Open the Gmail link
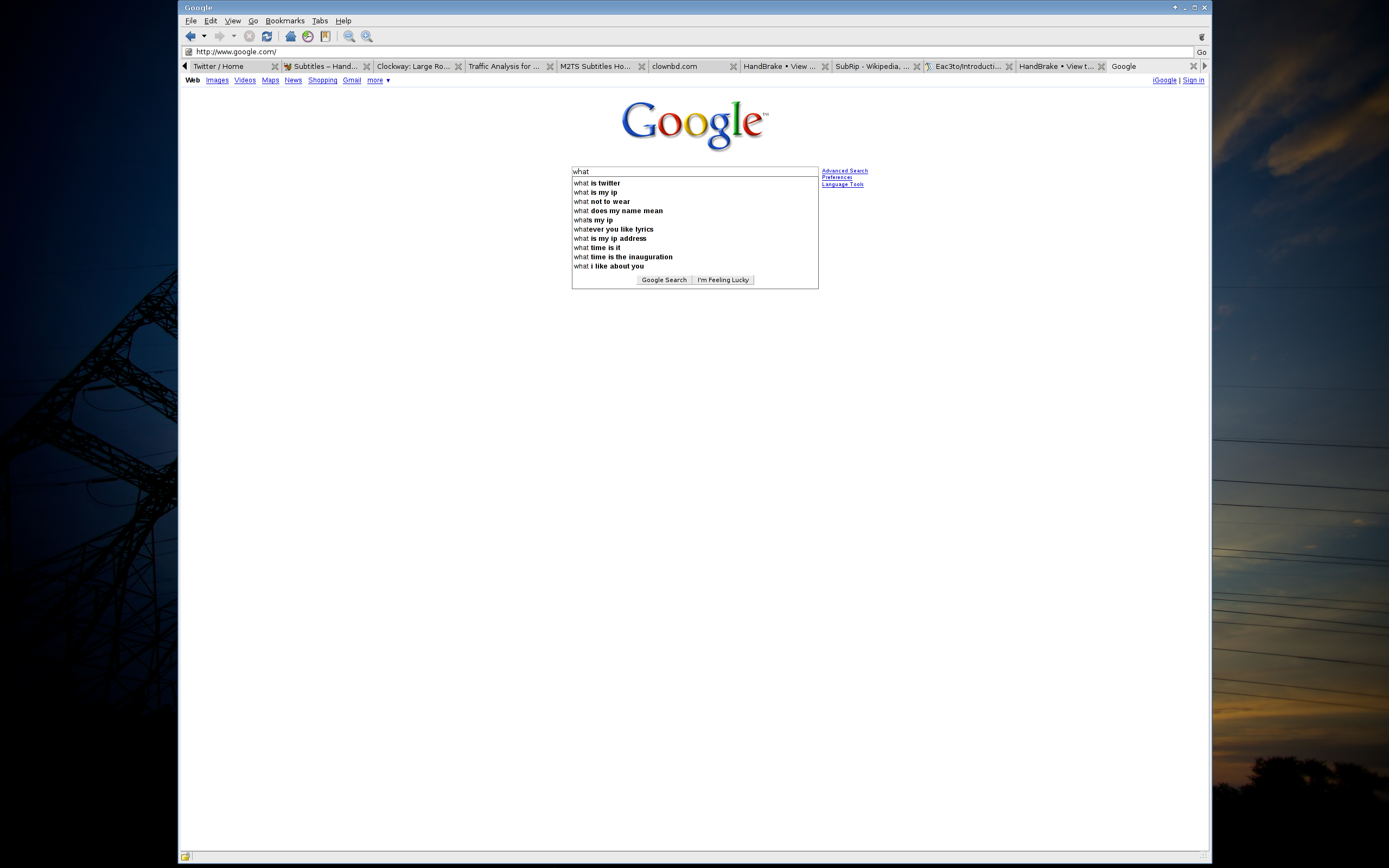 click(x=352, y=80)
